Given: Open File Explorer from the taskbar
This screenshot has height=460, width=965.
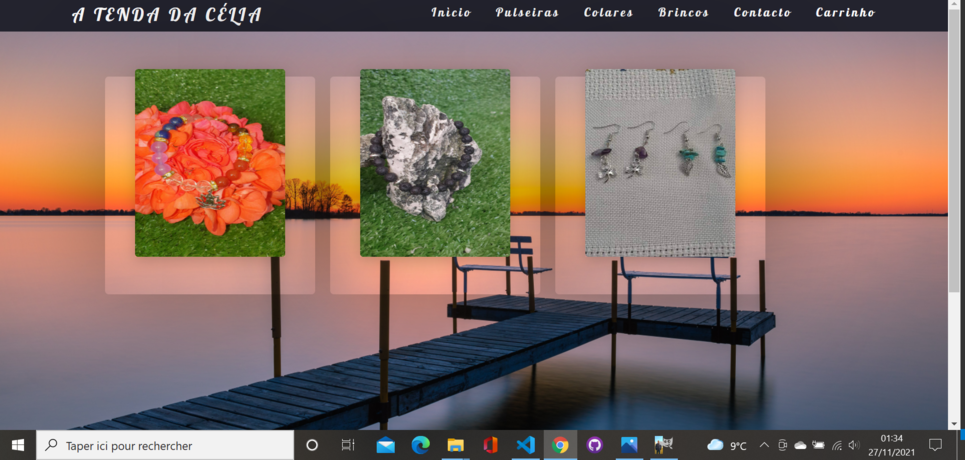Looking at the screenshot, I should pyautogui.click(x=455, y=445).
